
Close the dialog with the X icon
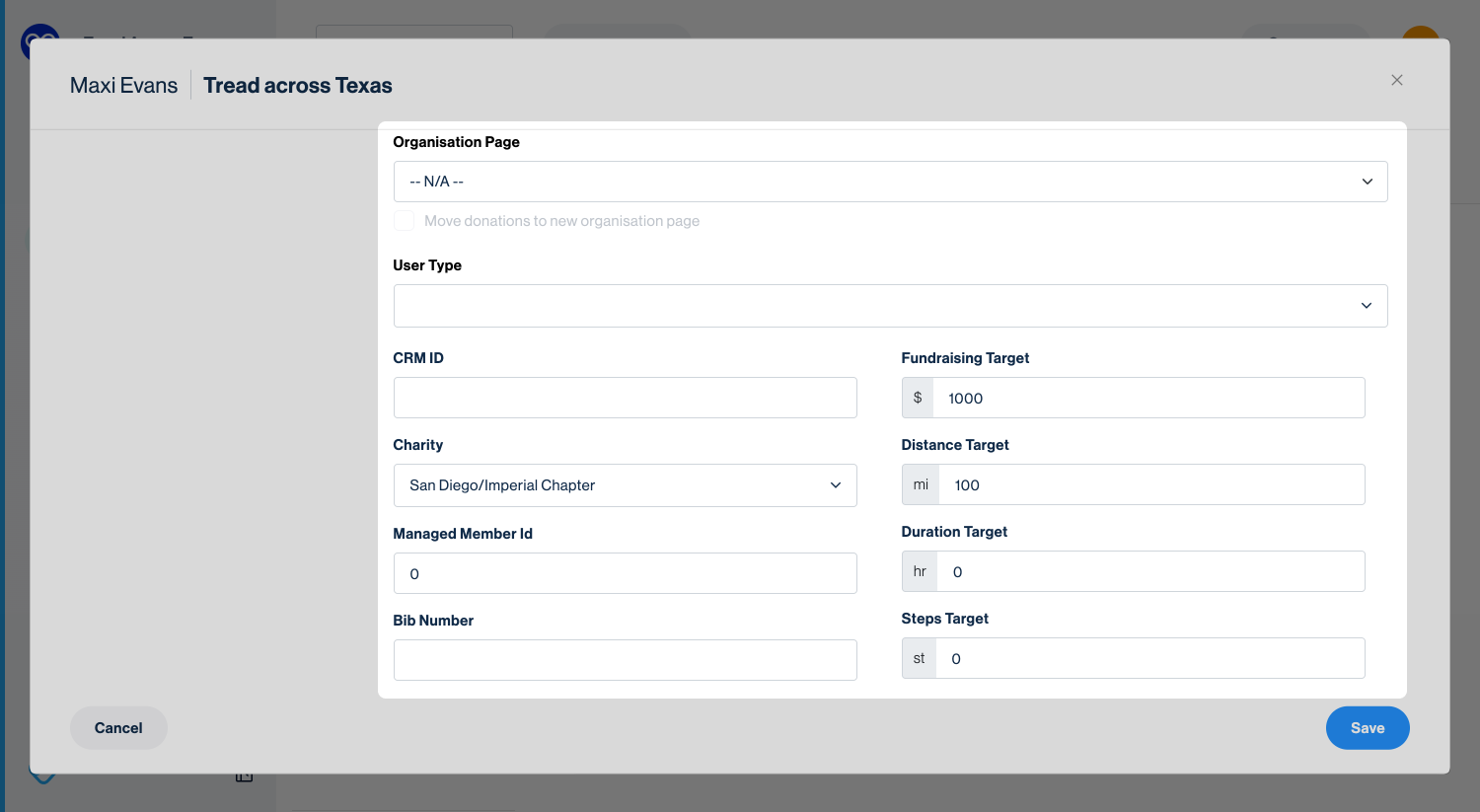[1396, 80]
